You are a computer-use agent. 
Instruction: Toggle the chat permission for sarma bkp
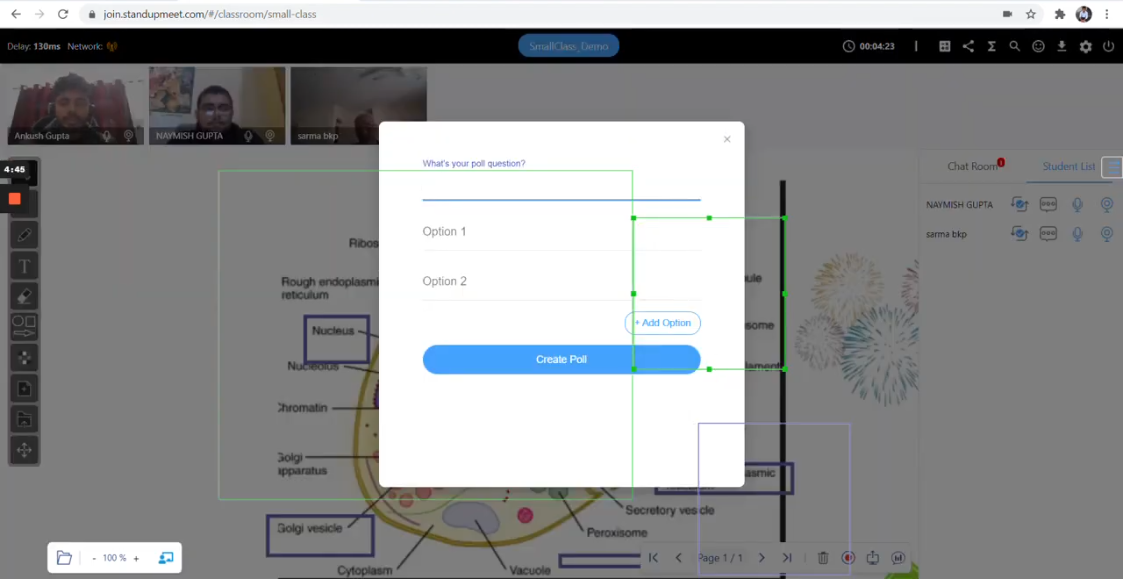(x=1049, y=234)
